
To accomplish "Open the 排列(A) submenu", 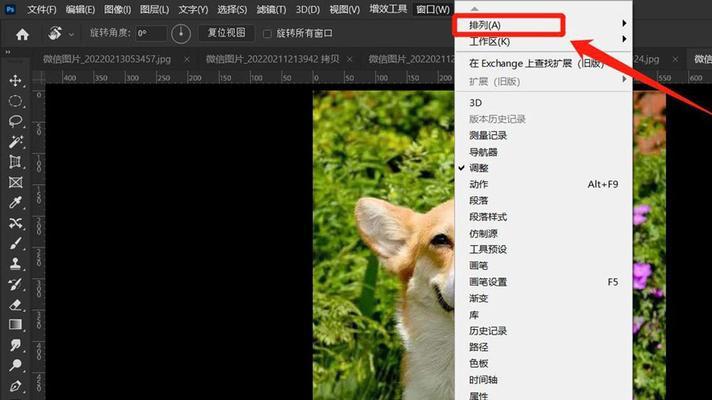I will 544,25.
